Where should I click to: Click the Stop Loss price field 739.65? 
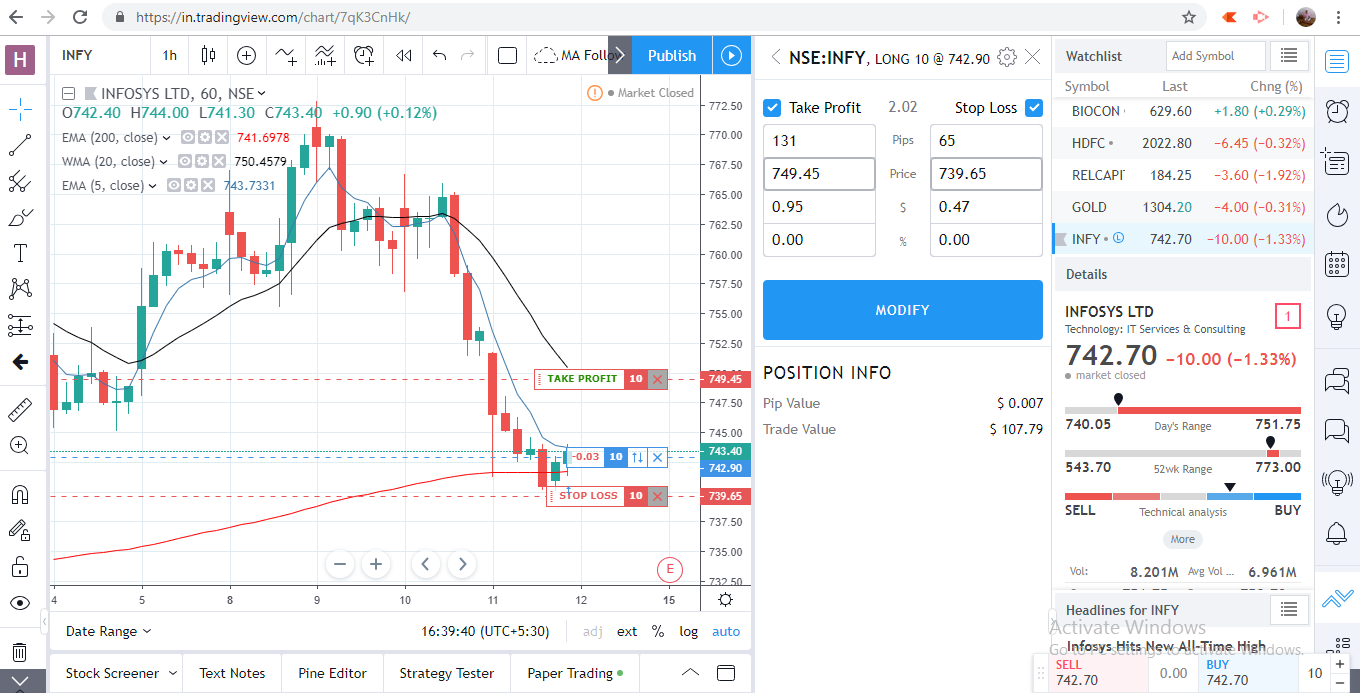tap(986, 174)
